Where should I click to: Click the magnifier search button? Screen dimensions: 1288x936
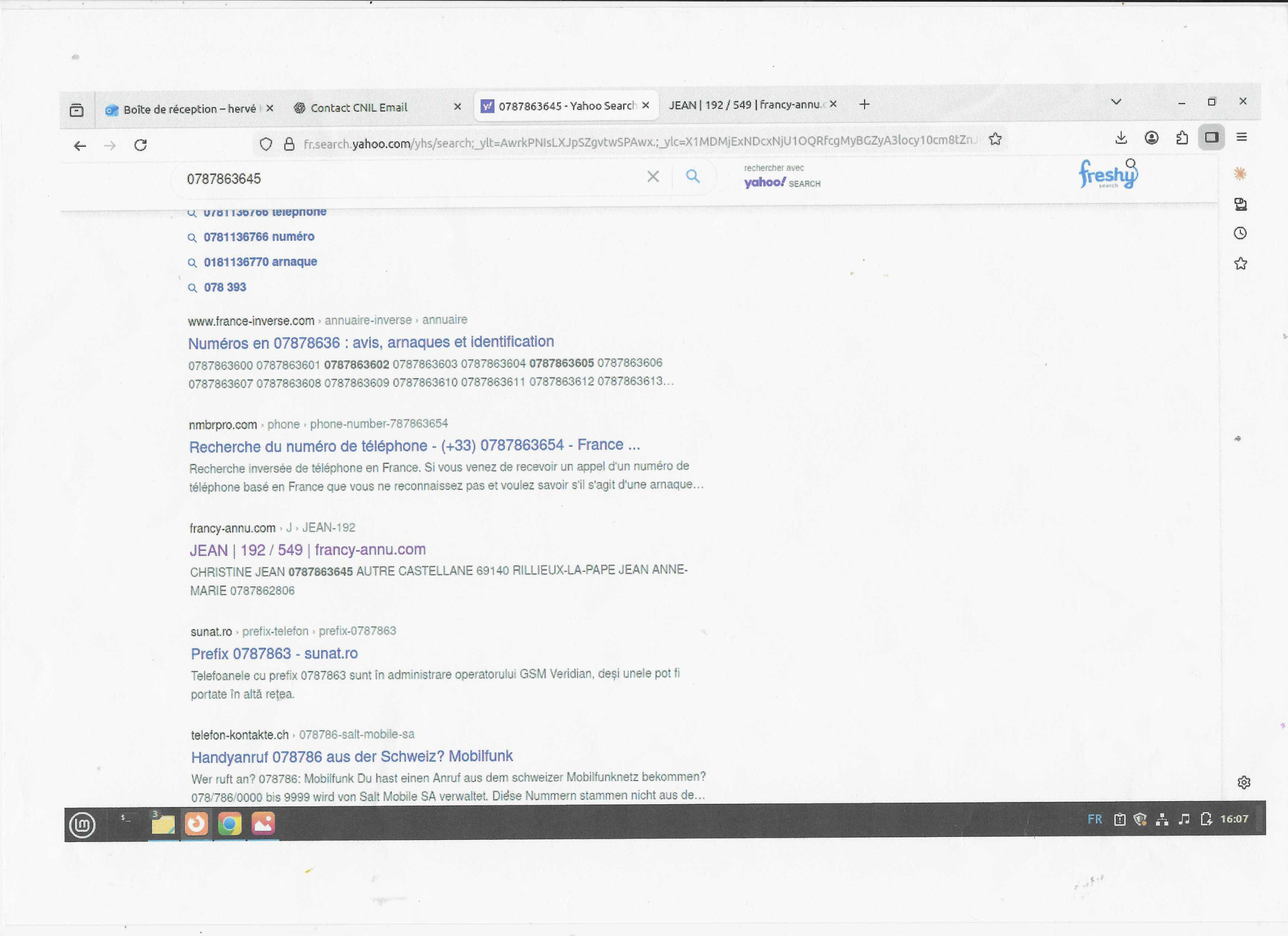[x=692, y=176]
